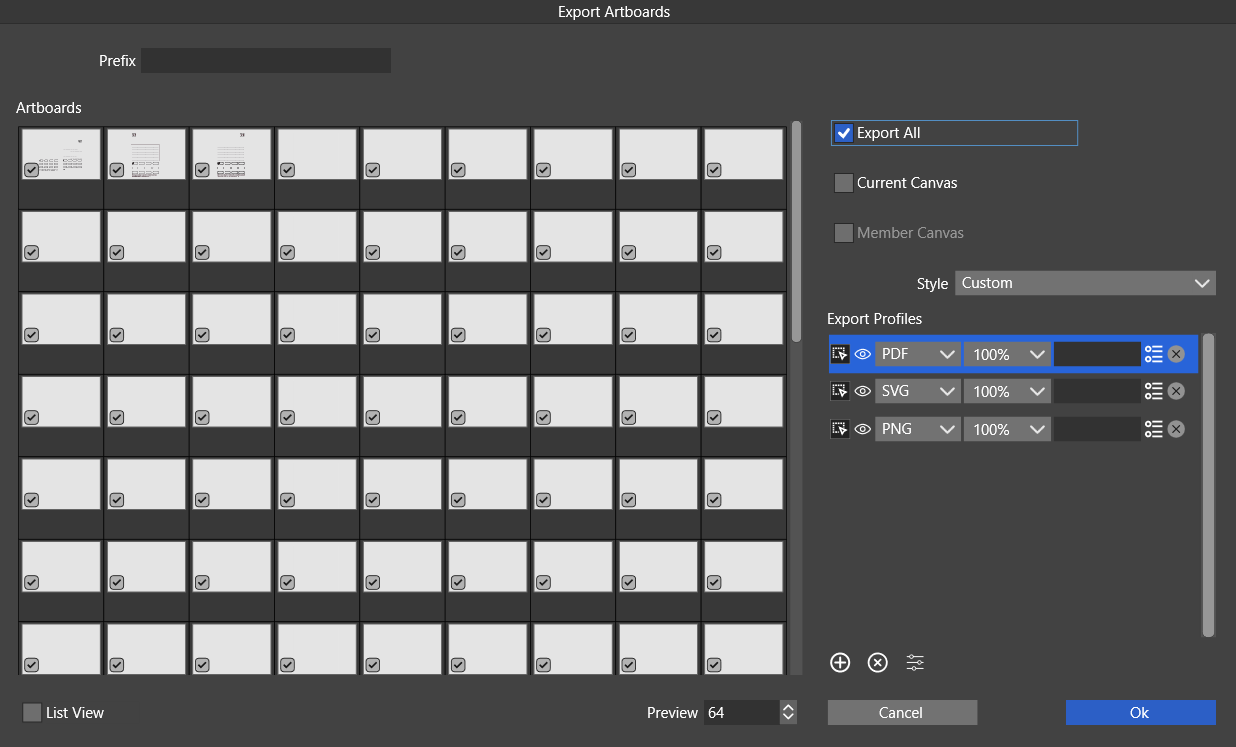The height and width of the screenshot is (747, 1236).
Task: Remove the PDF export profile row
Action: [x=1176, y=354]
